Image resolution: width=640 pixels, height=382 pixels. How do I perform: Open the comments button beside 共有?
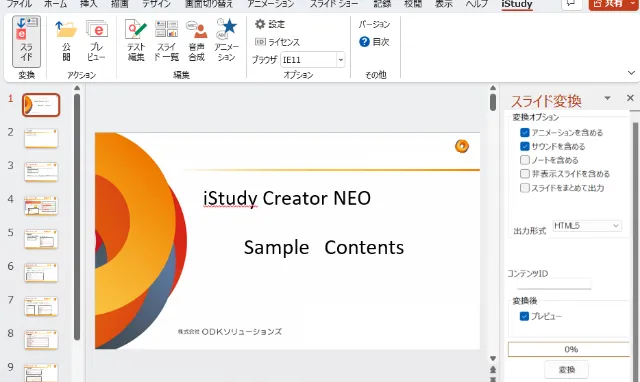point(571,4)
